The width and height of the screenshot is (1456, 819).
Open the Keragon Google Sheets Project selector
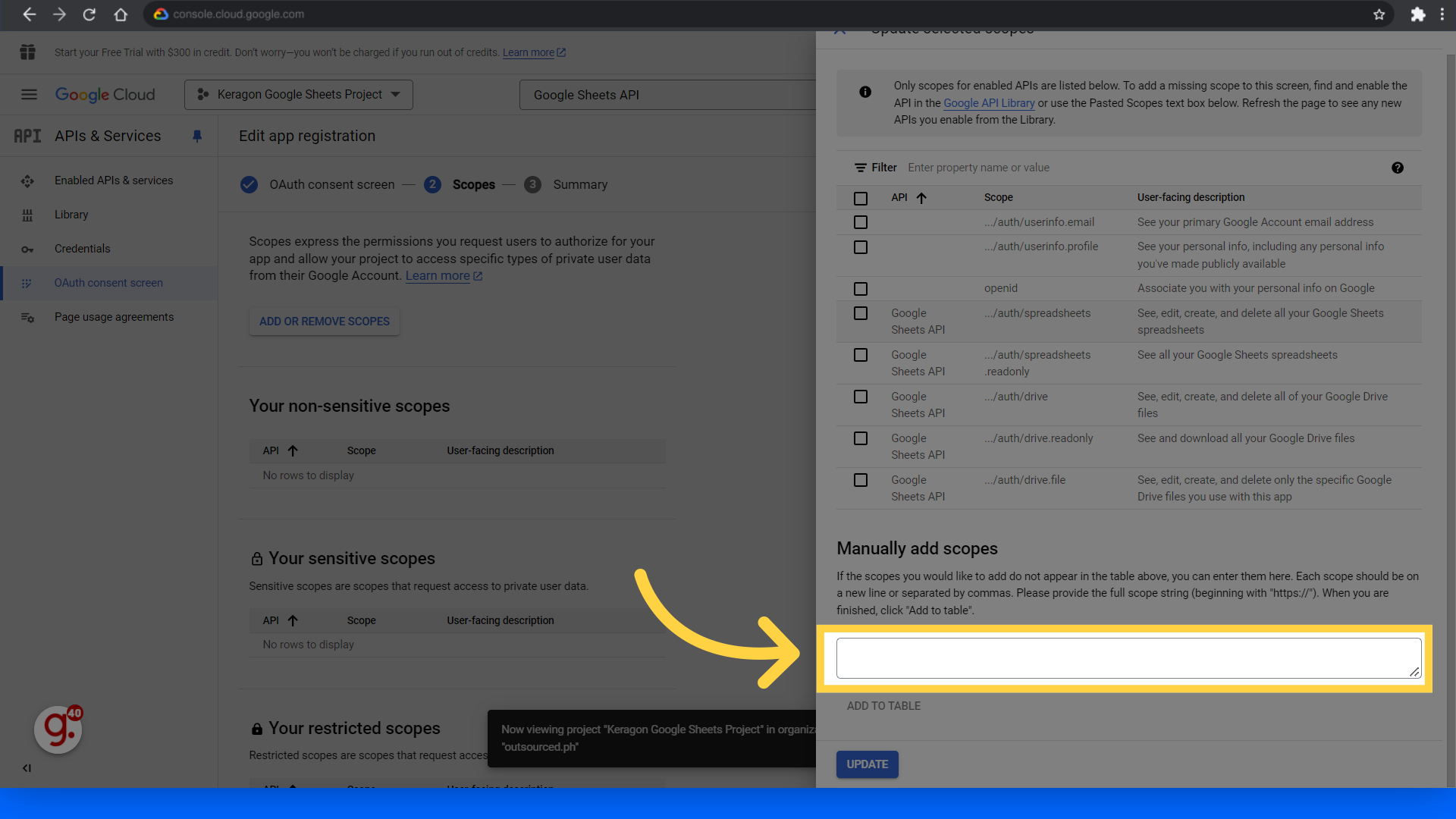[x=299, y=95]
